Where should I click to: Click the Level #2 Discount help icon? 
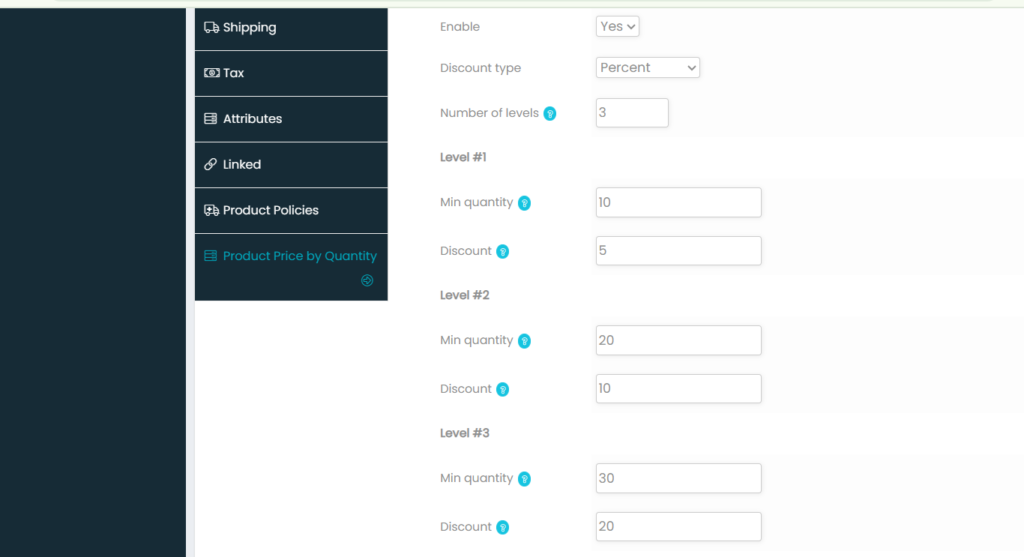pos(503,390)
